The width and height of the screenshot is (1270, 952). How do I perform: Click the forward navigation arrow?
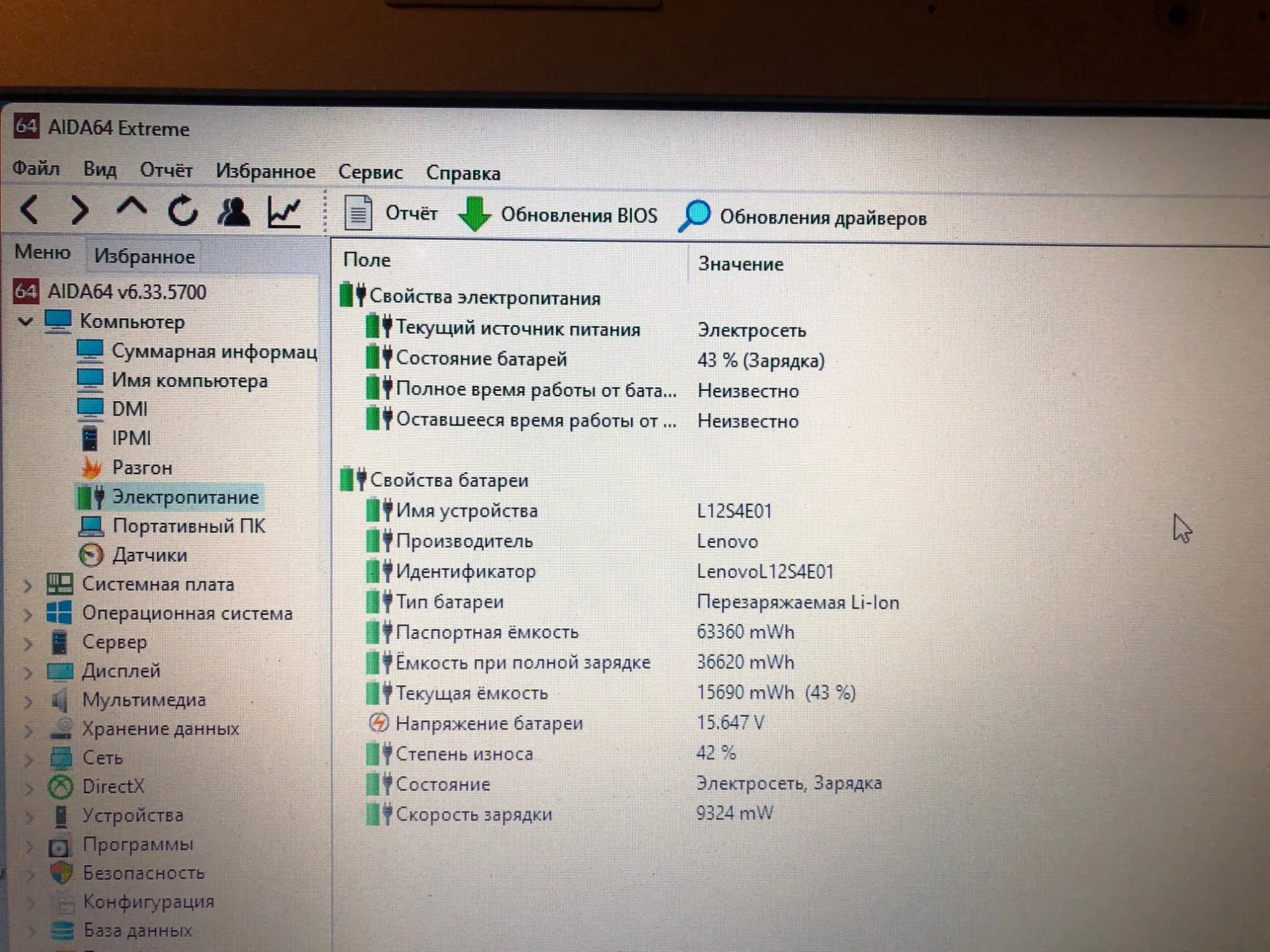point(79,210)
